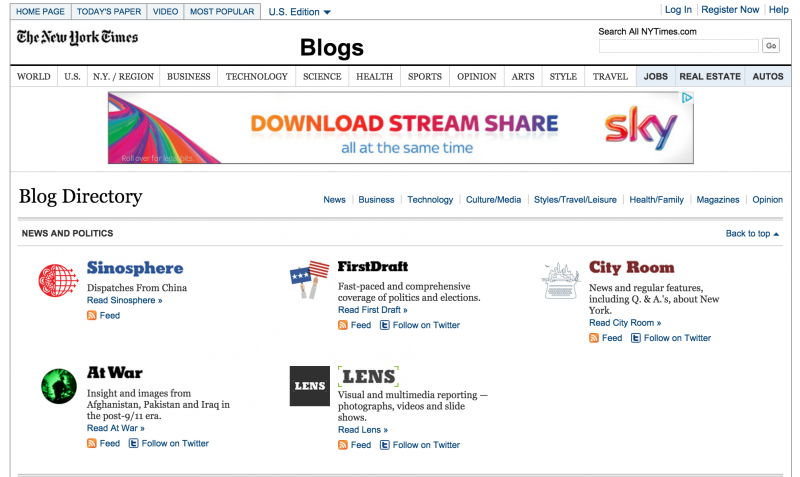
Task: Open the JOBS section
Action: point(656,77)
